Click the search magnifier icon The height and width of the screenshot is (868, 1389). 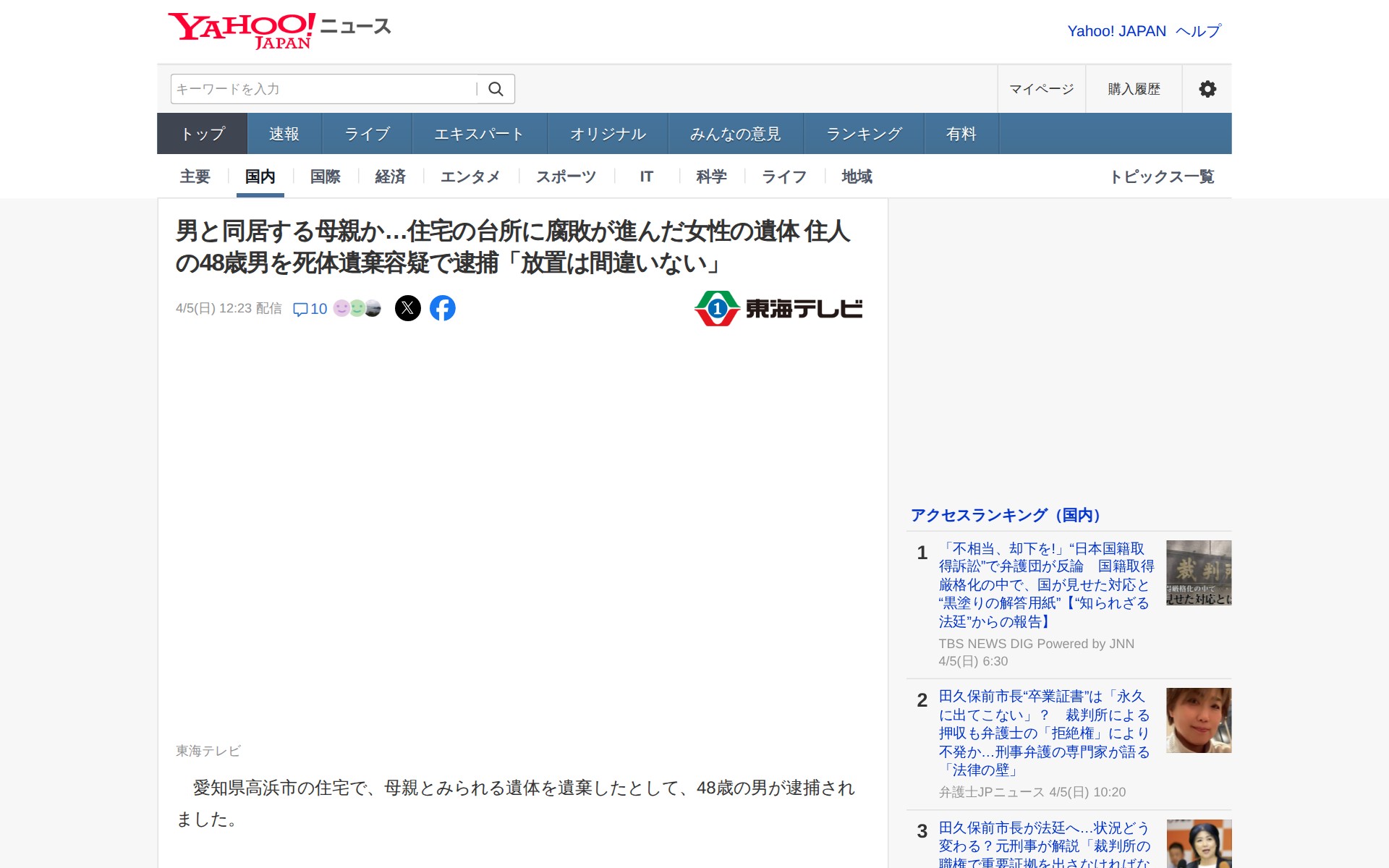point(496,89)
